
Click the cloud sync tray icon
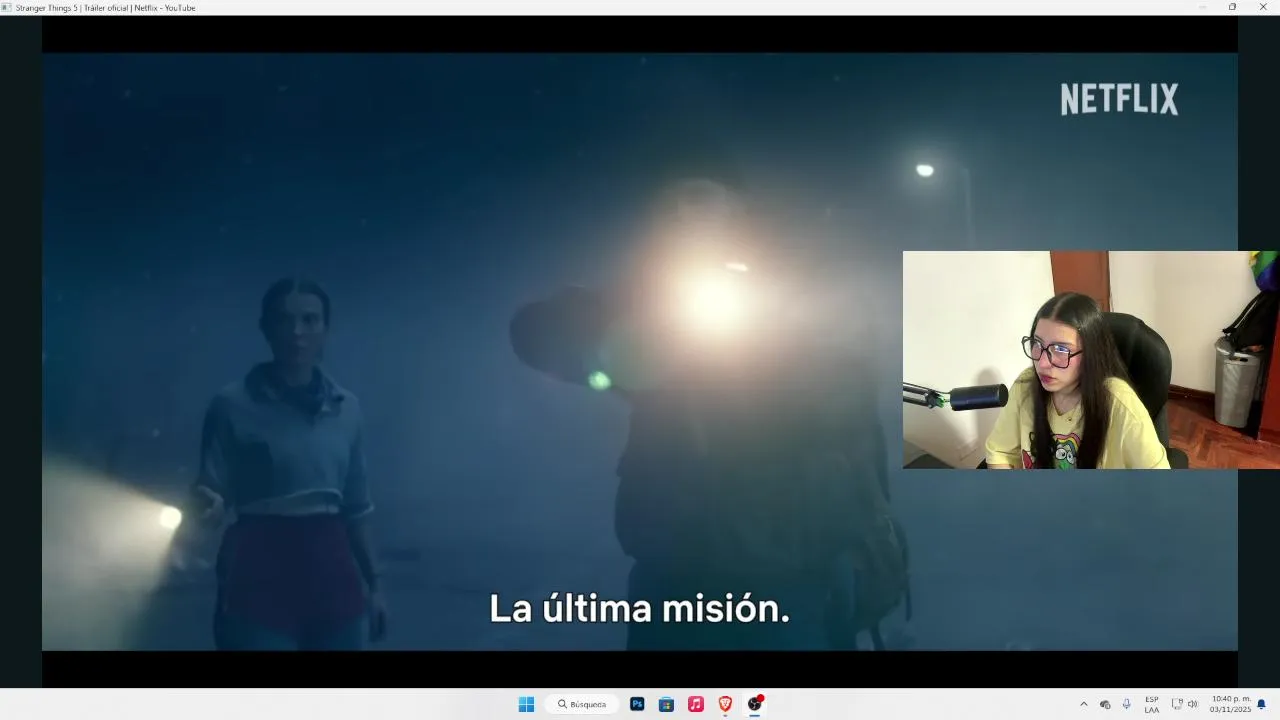(1105, 704)
